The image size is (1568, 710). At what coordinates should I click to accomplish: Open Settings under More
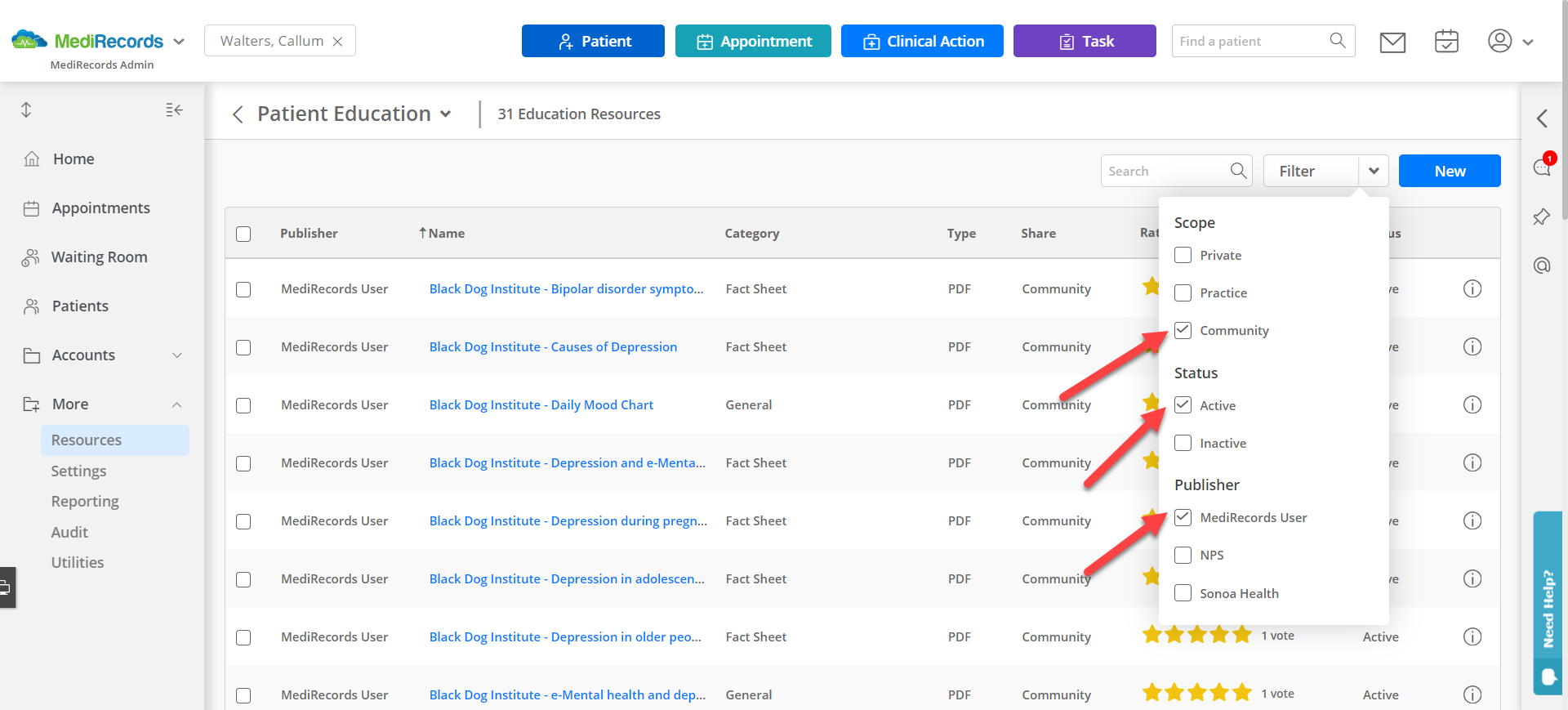tap(78, 471)
